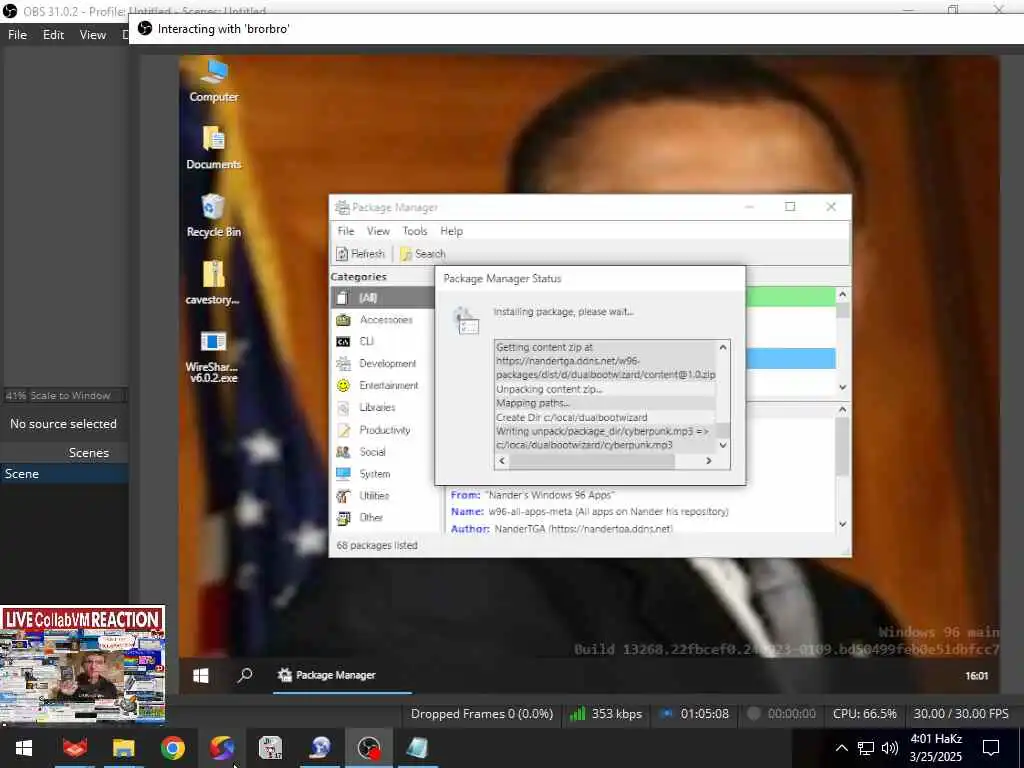Click the install log horizontal scrollbar thumb
This screenshot has width=1024, height=768.
click(x=592, y=461)
